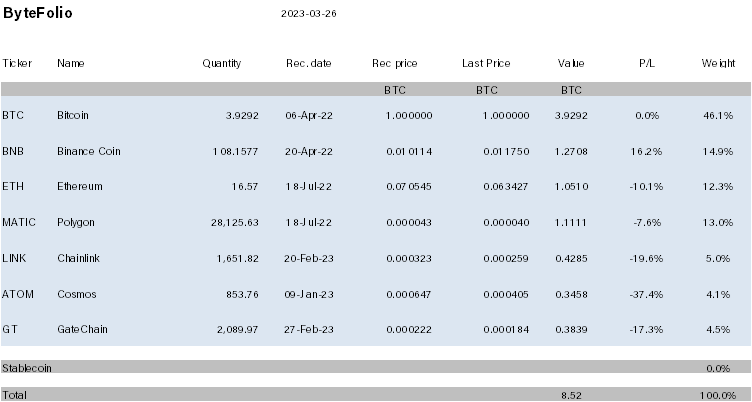
Task: Select the 2023-03-26 date text
Action: point(308,13)
